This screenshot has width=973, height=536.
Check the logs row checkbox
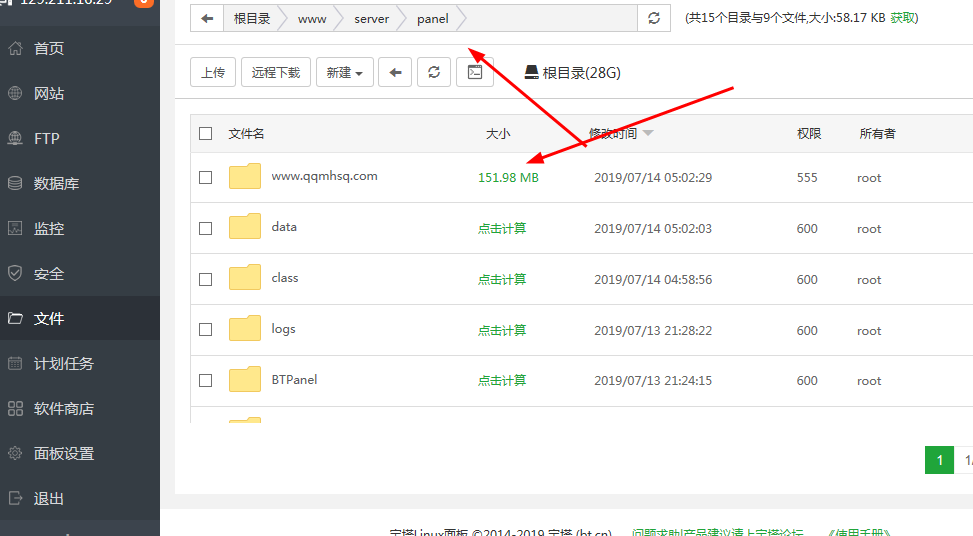pos(205,329)
